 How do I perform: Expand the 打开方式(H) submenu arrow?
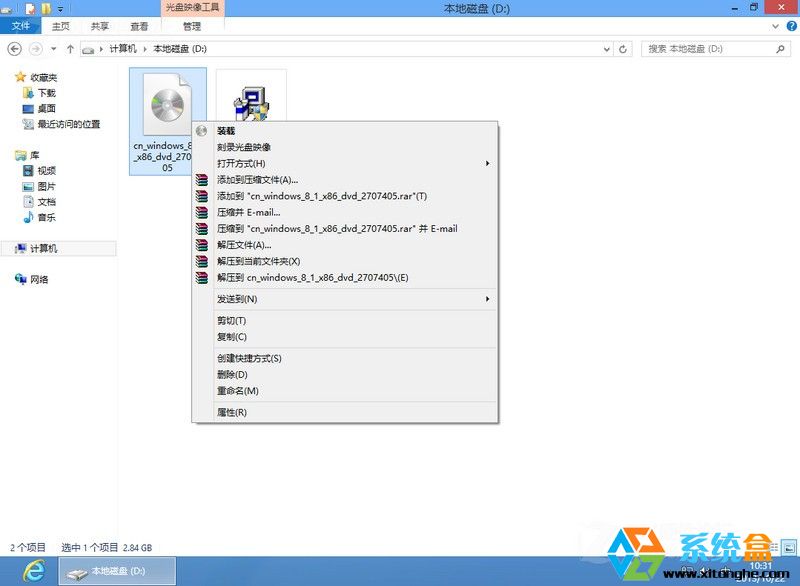click(488, 162)
